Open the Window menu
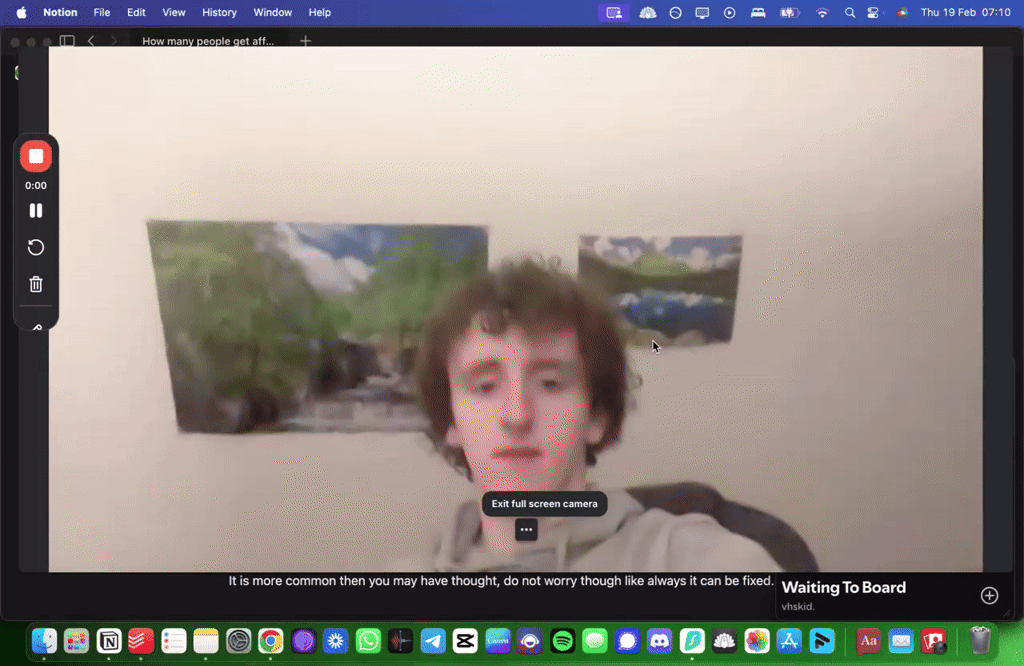This screenshot has width=1024, height=666. click(272, 12)
